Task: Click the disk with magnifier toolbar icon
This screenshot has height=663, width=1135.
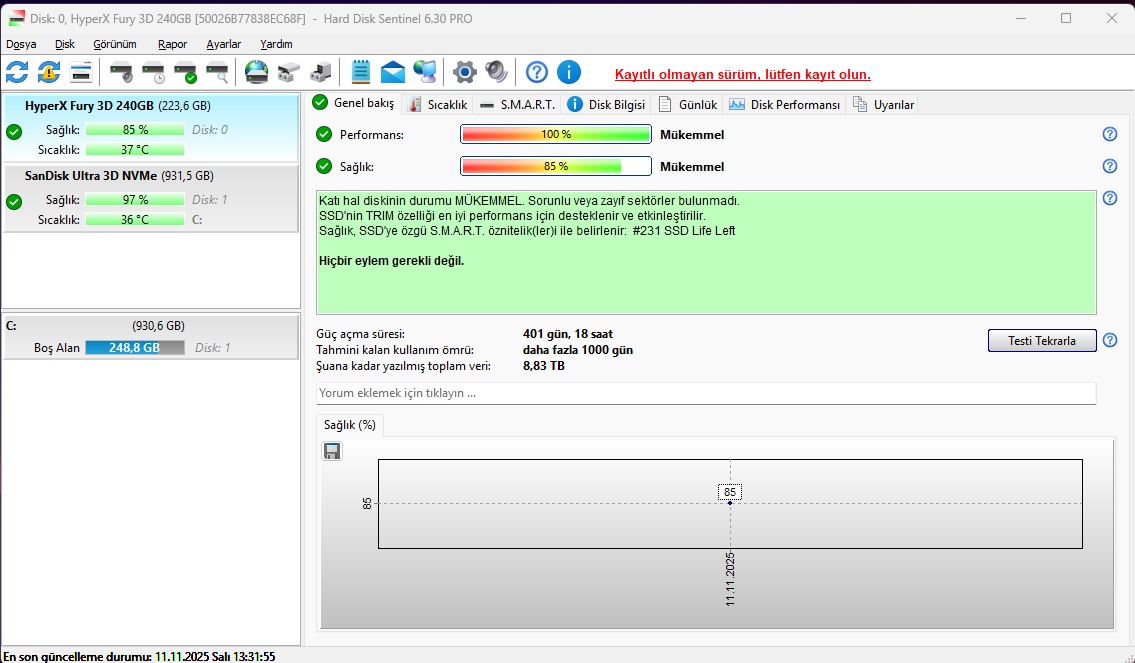Action: (x=217, y=72)
